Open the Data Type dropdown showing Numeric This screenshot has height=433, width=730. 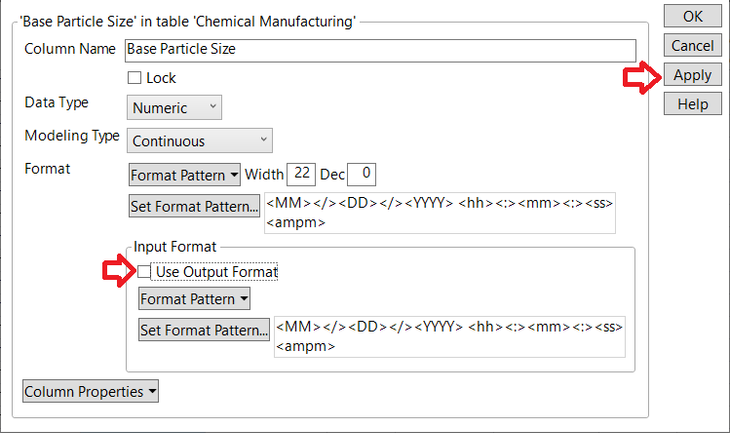(x=175, y=108)
